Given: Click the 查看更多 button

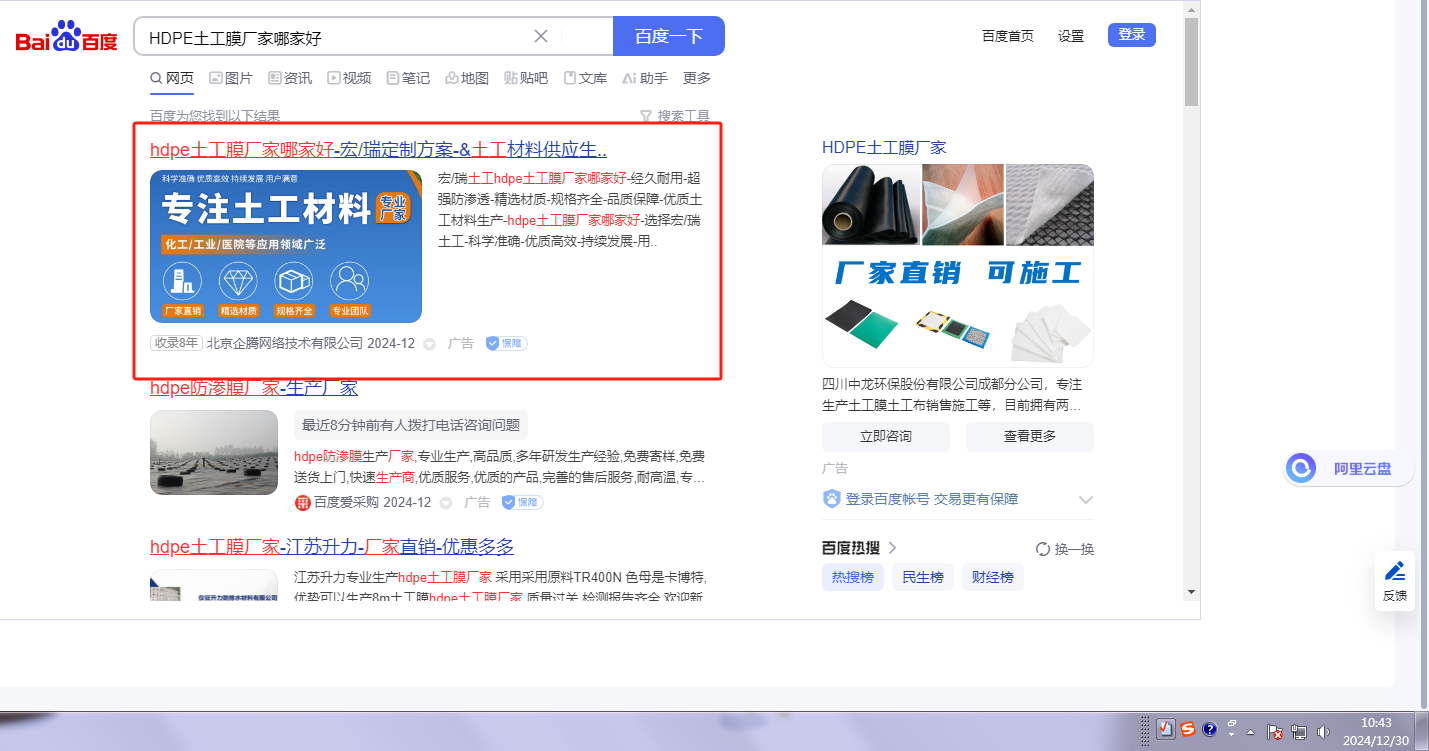Looking at the screenshot, I should coord(1030,437).
